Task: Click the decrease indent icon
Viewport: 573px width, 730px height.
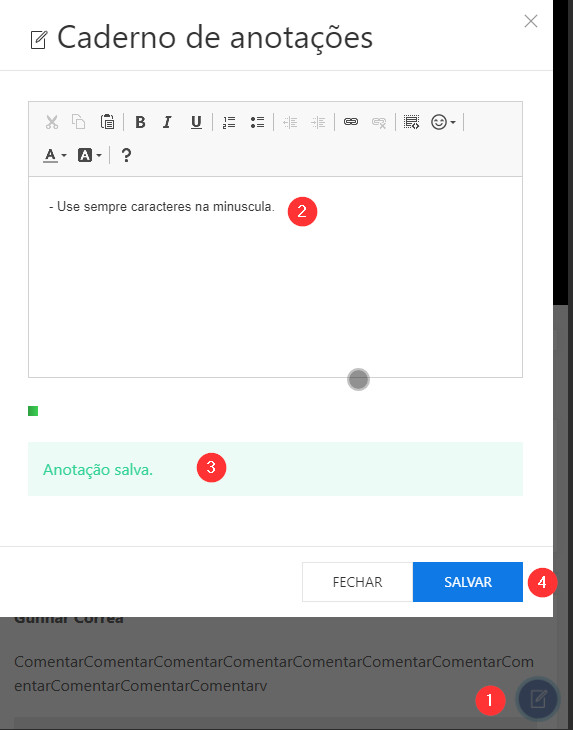Action: click(x=290, y=122)
